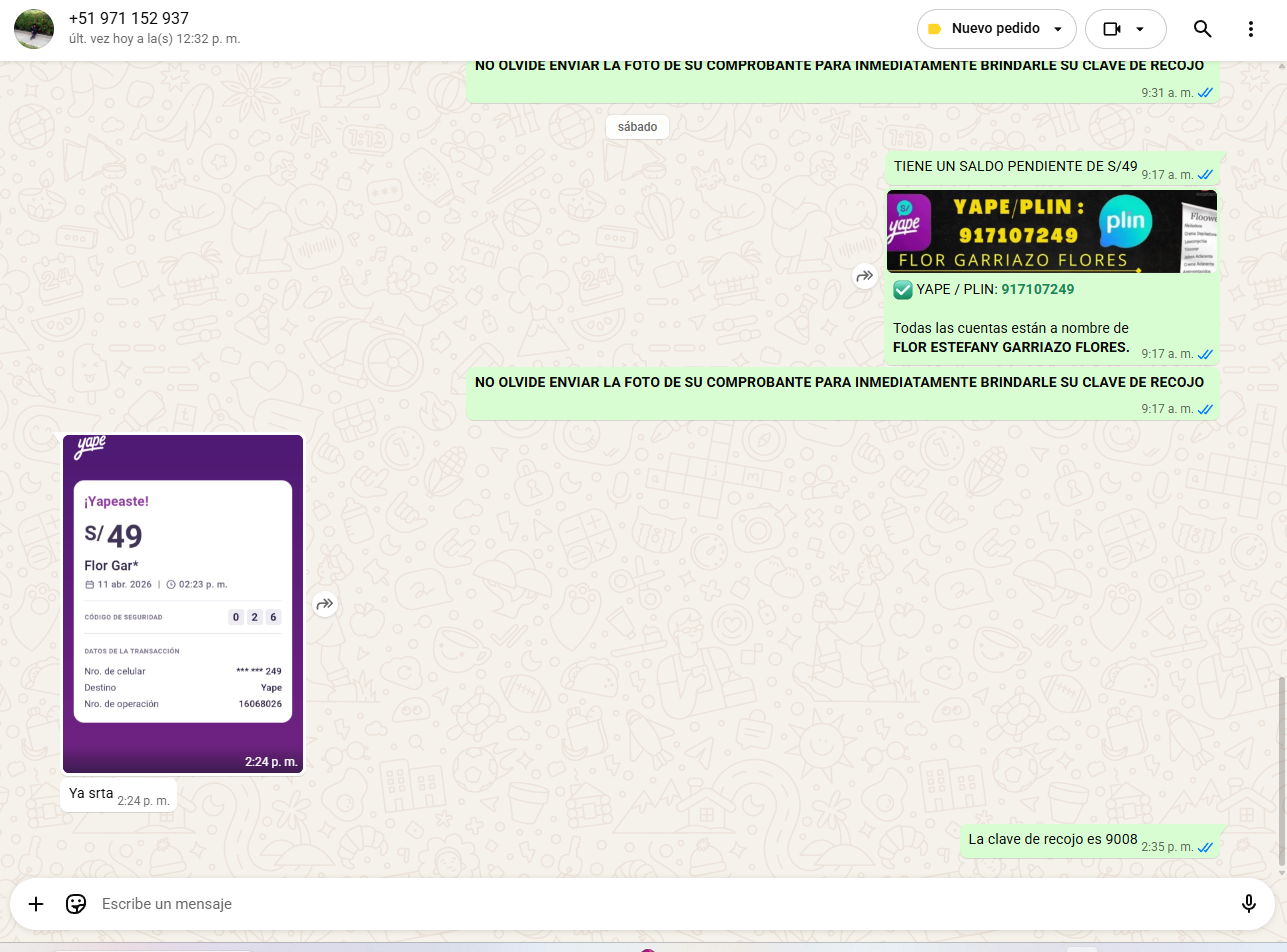This screenshot has width=1287, height=952.
Task: Click the plus attach icon
Action: tap(36, 904)
